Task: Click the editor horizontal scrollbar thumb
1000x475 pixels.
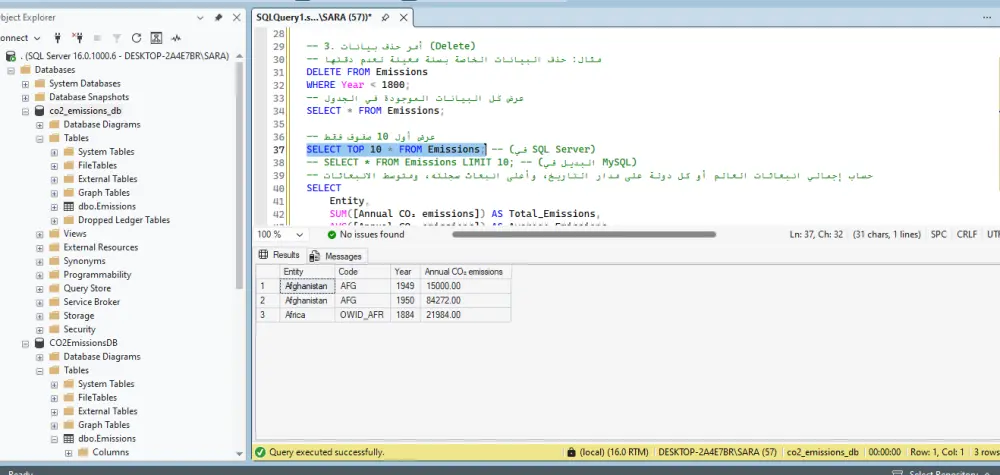Action: [584, 234]
